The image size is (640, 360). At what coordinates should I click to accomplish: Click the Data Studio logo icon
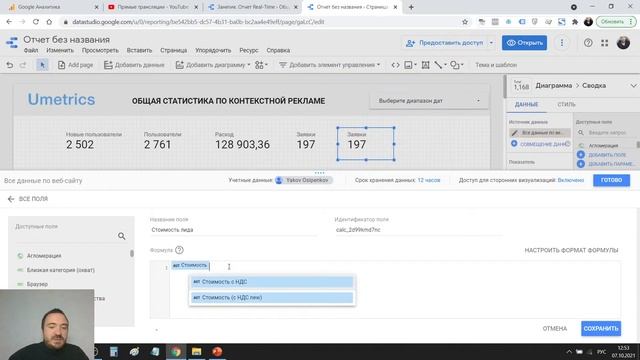tap(12, 43)
